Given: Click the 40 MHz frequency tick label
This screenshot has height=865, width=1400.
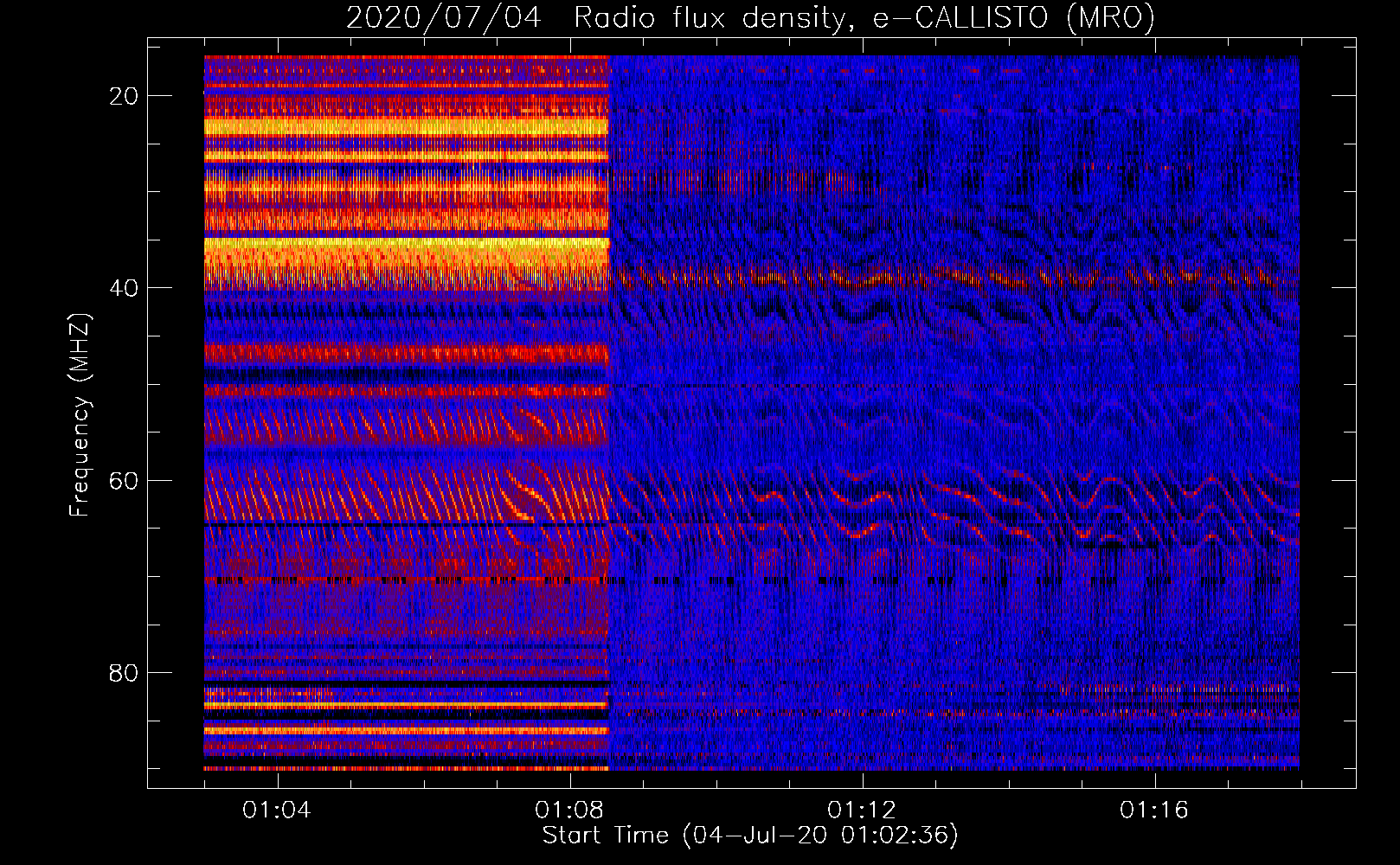Looking at the screenshot, I should (125, 288).
